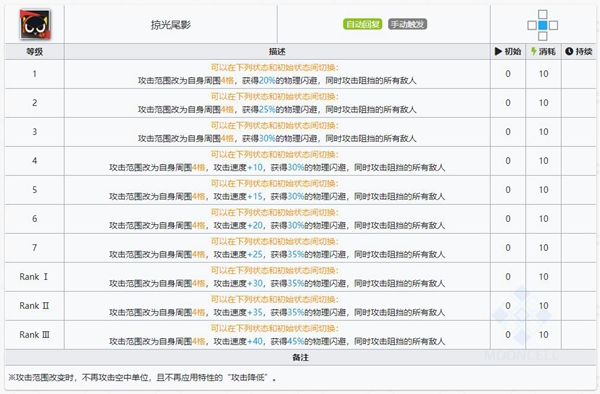The image size is (600, 394).
Task: Select the level 2 row label
Action: point(34,103)
